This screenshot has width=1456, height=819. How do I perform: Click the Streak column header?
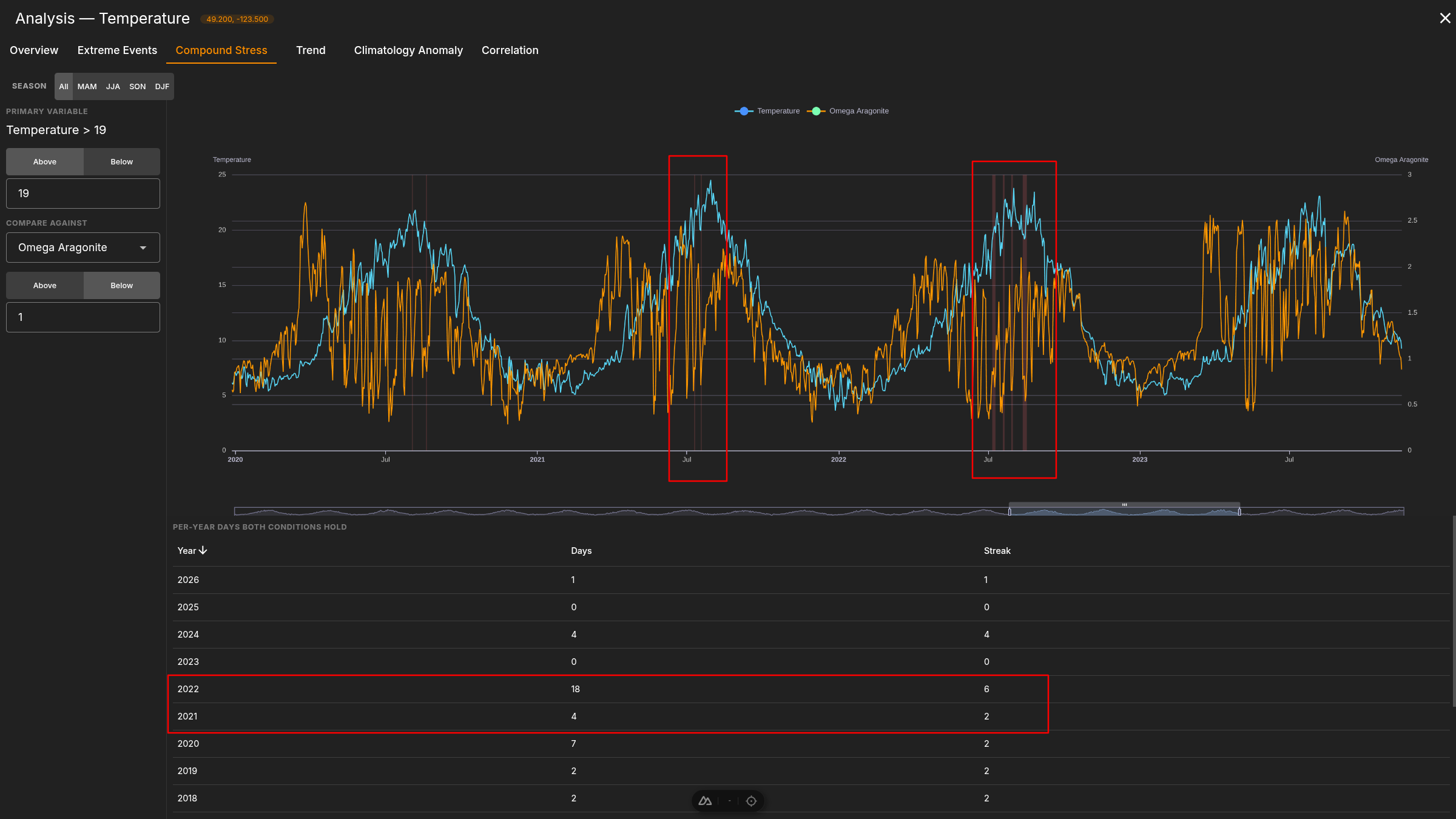997,551
